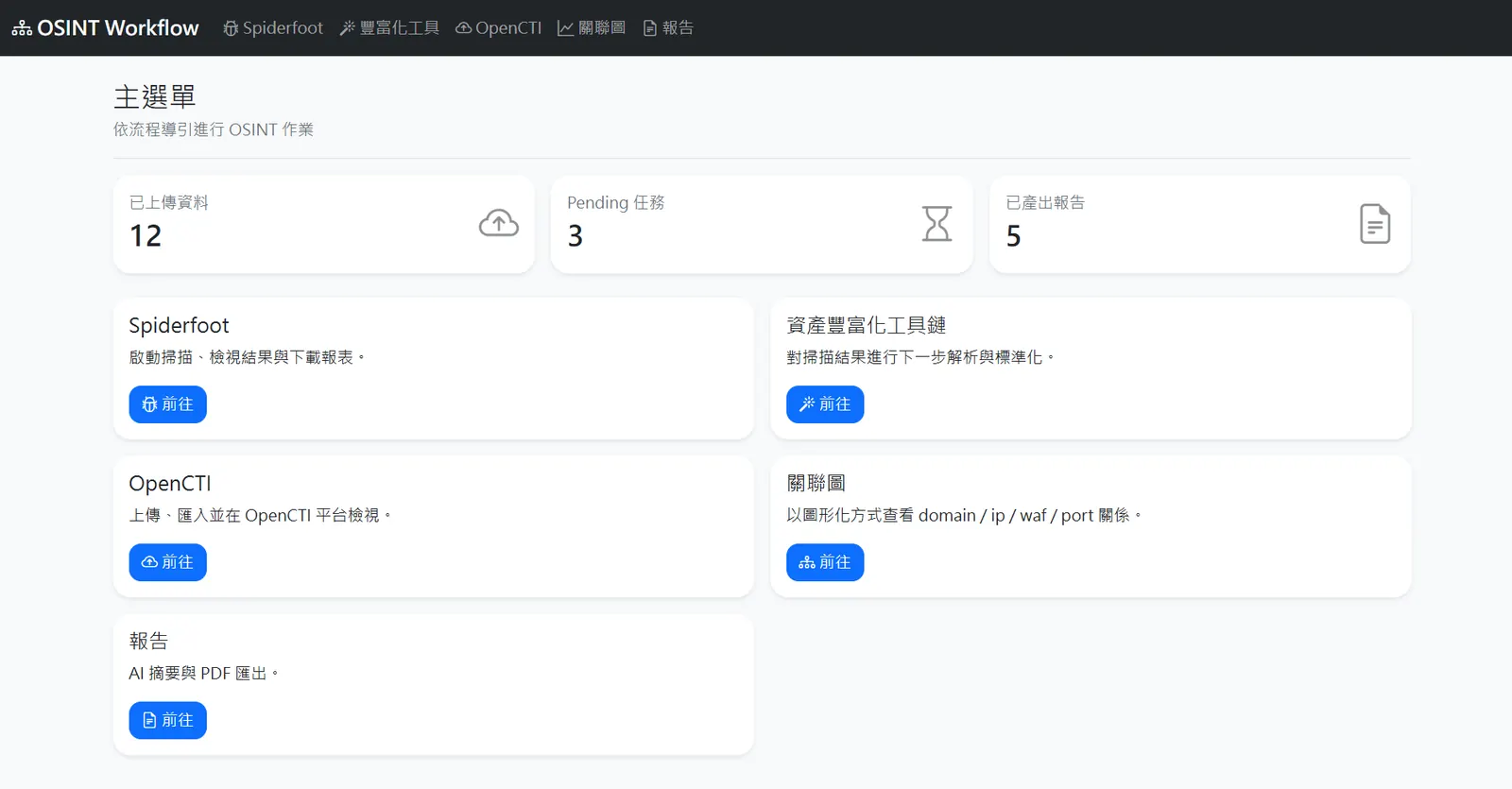Screen dimensions: 1512x789
Task: Click the magic wand icon beside navbar 豐富化工具
Action: tap(348, 28)
